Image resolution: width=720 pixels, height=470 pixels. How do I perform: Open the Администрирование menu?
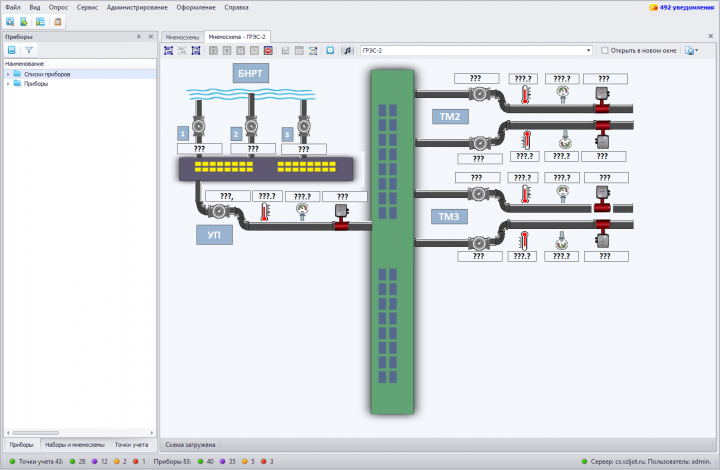point(137,7)
